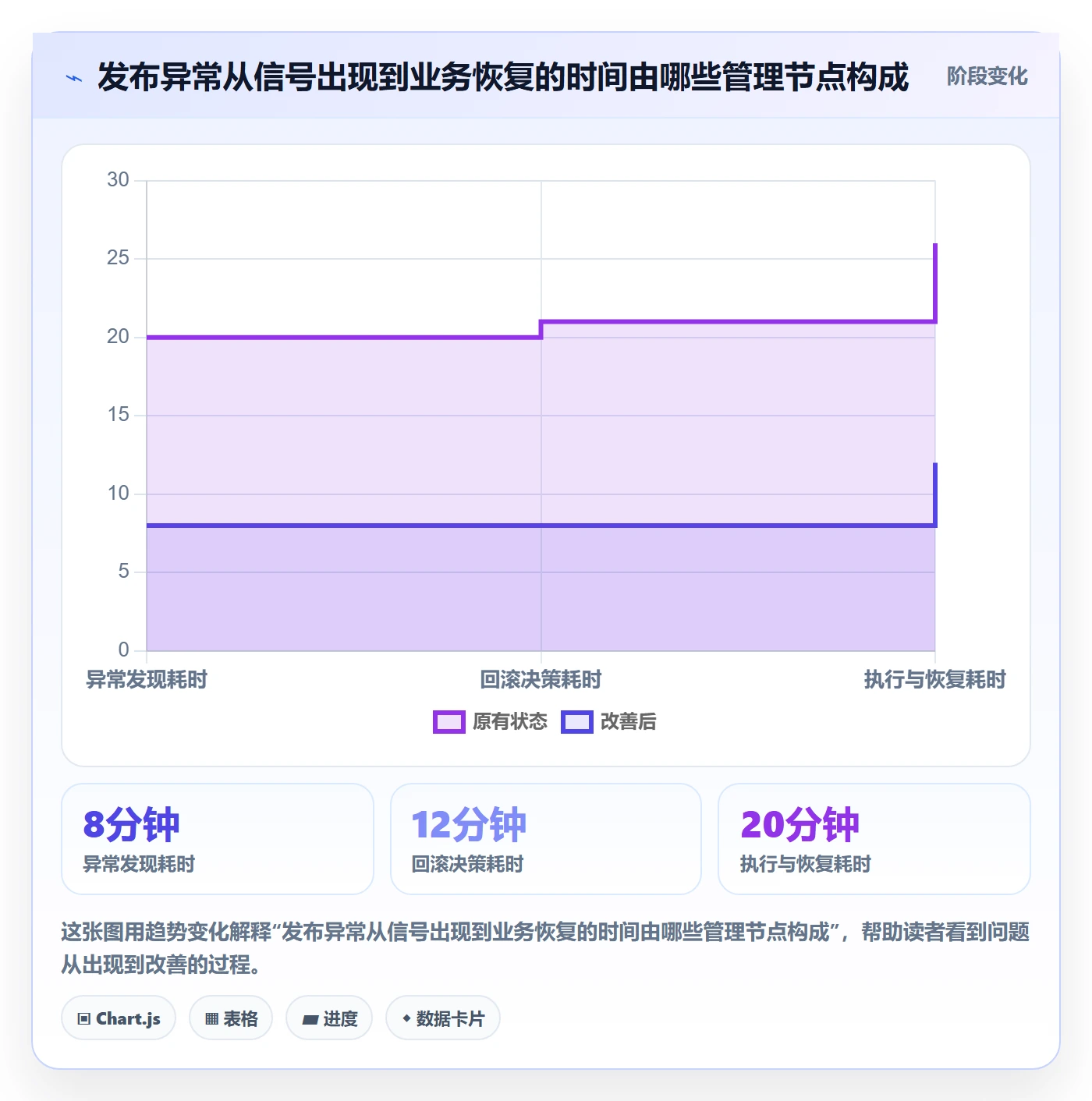
Task: Click the lightning icon beside the title
Action: [x=74, y=78]
